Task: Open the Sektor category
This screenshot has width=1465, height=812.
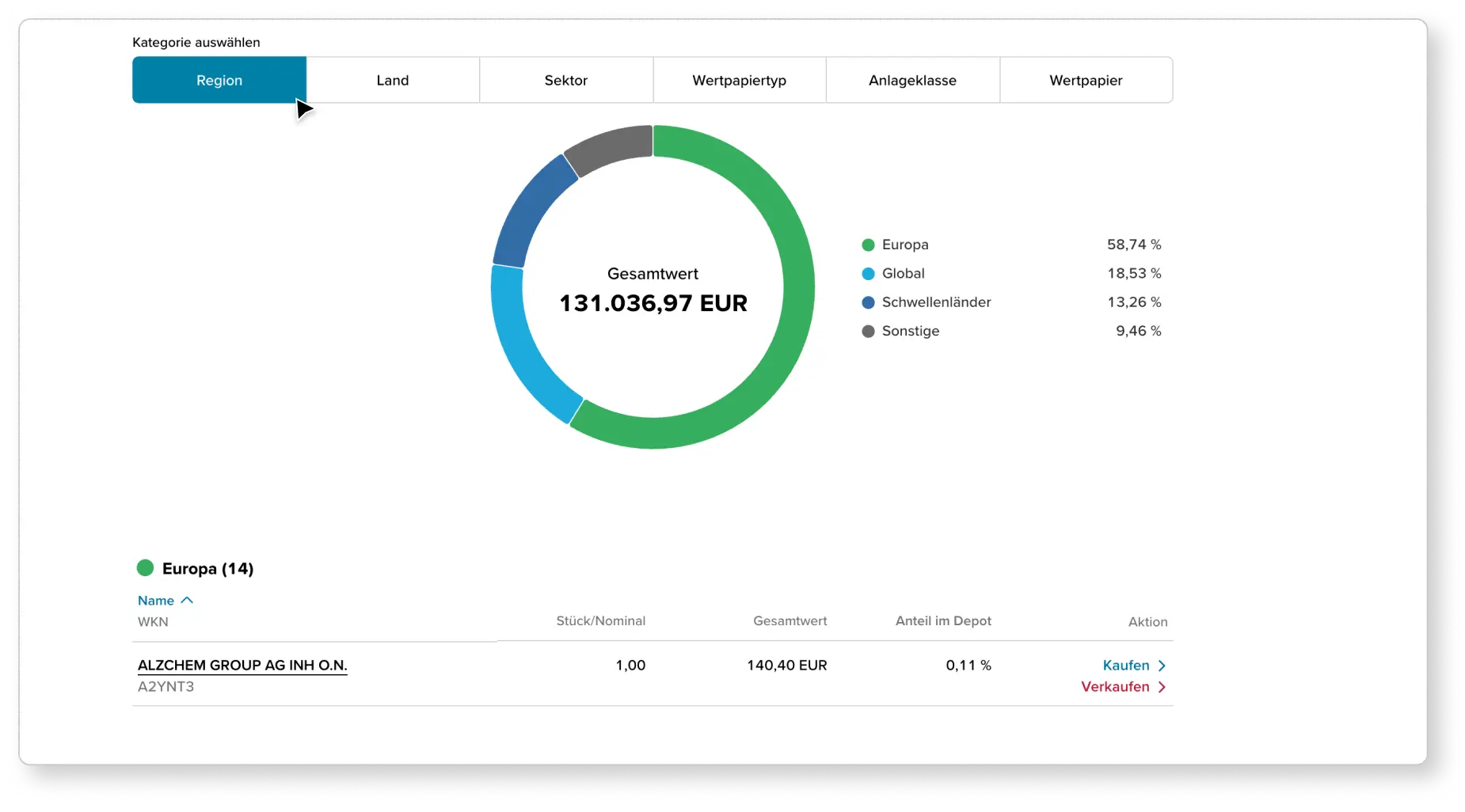Action: [565, 80]
